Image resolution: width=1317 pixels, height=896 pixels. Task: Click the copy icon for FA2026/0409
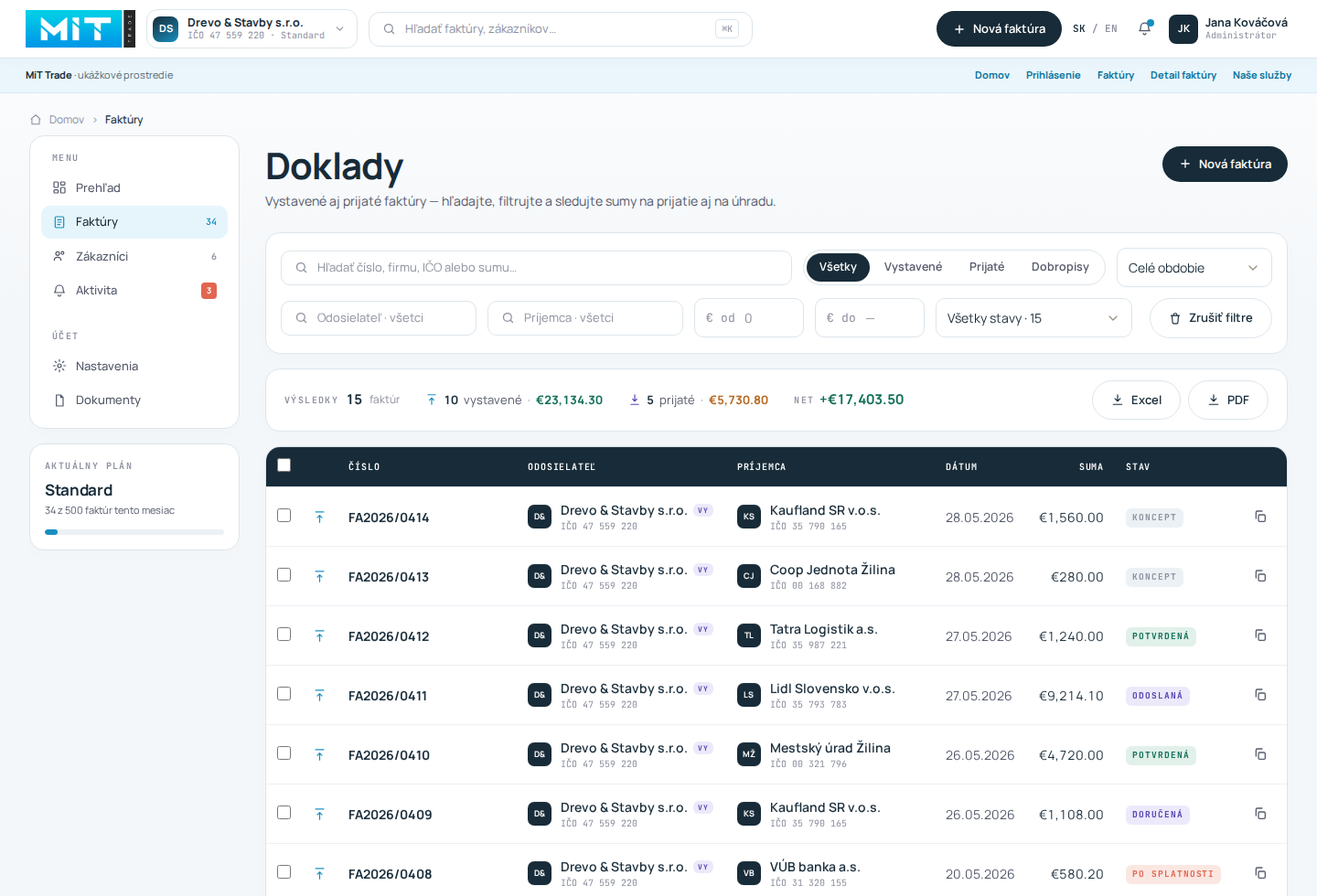click(x=1260, y=814)
